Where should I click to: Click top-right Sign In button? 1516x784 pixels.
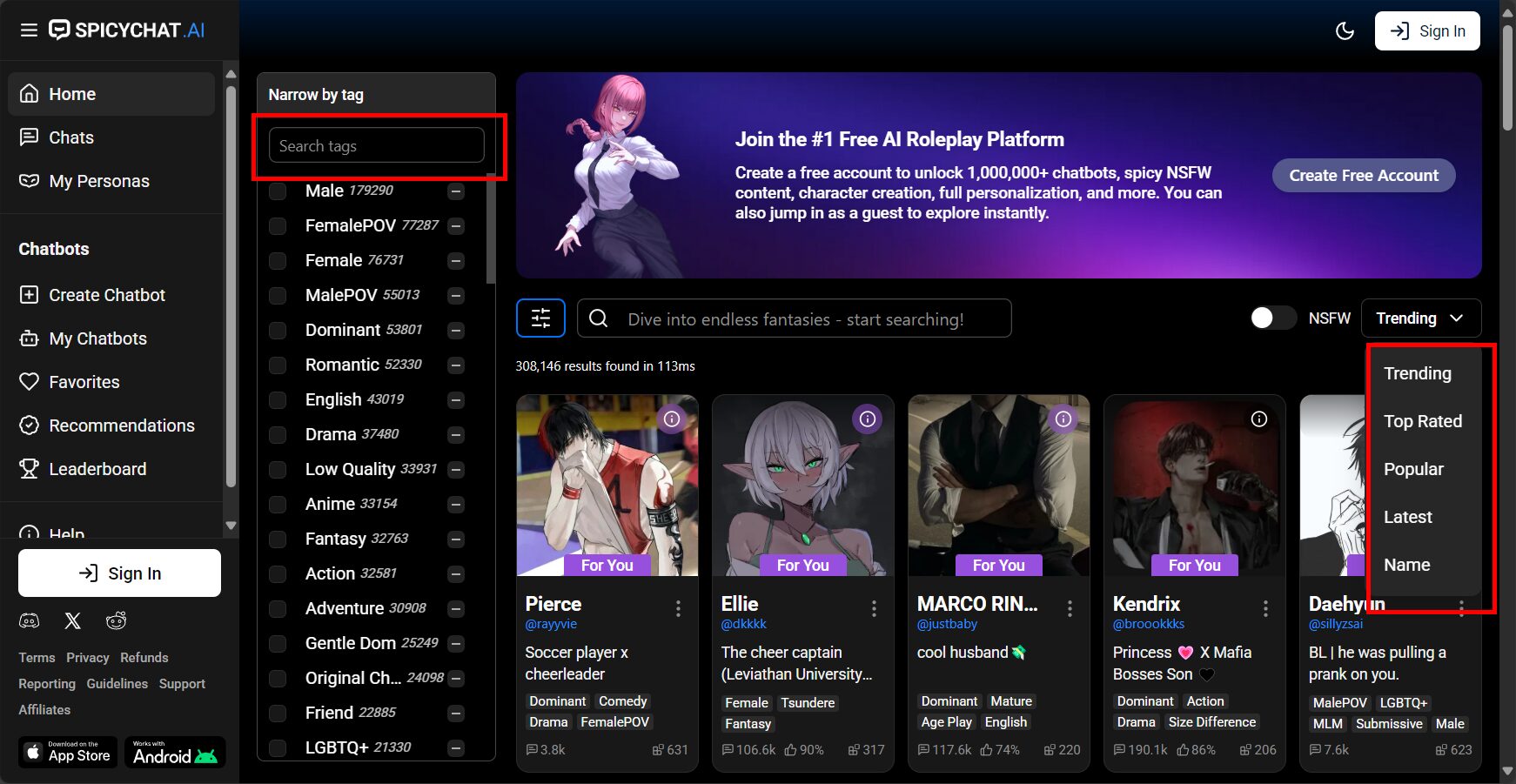pyautogui.click(x=1427, y=31)
